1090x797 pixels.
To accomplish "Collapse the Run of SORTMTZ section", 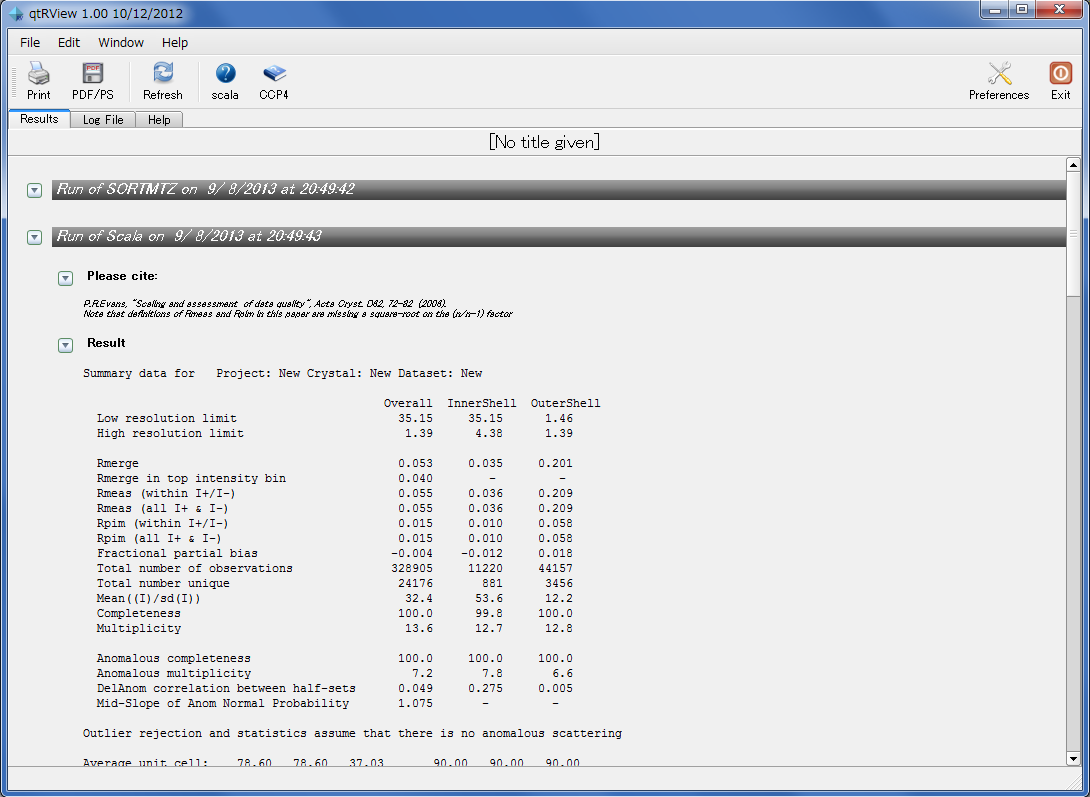I will coord(34,190).
